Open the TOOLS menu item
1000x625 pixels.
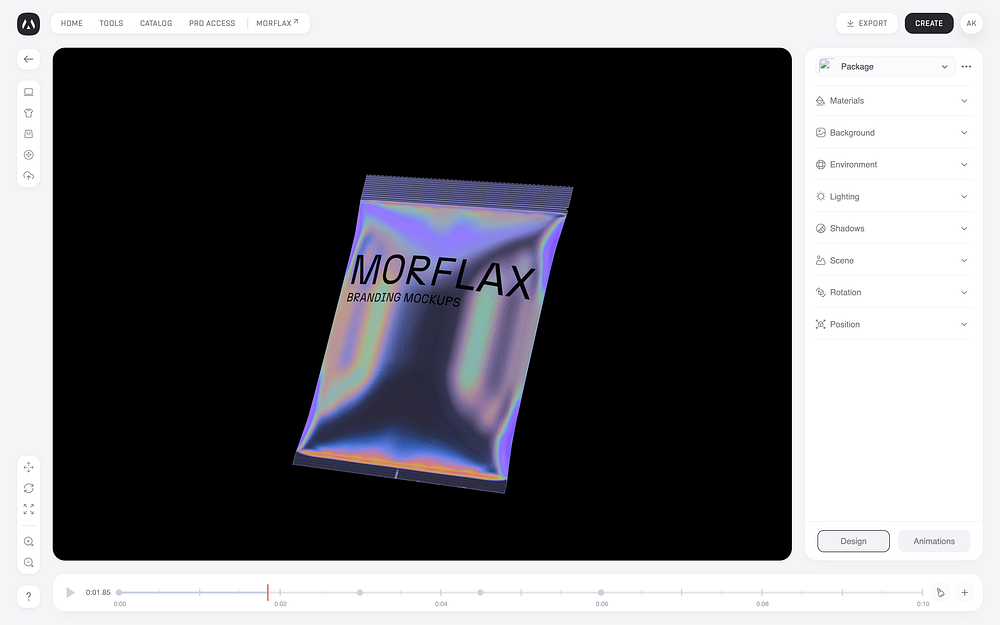coord(111,24)
